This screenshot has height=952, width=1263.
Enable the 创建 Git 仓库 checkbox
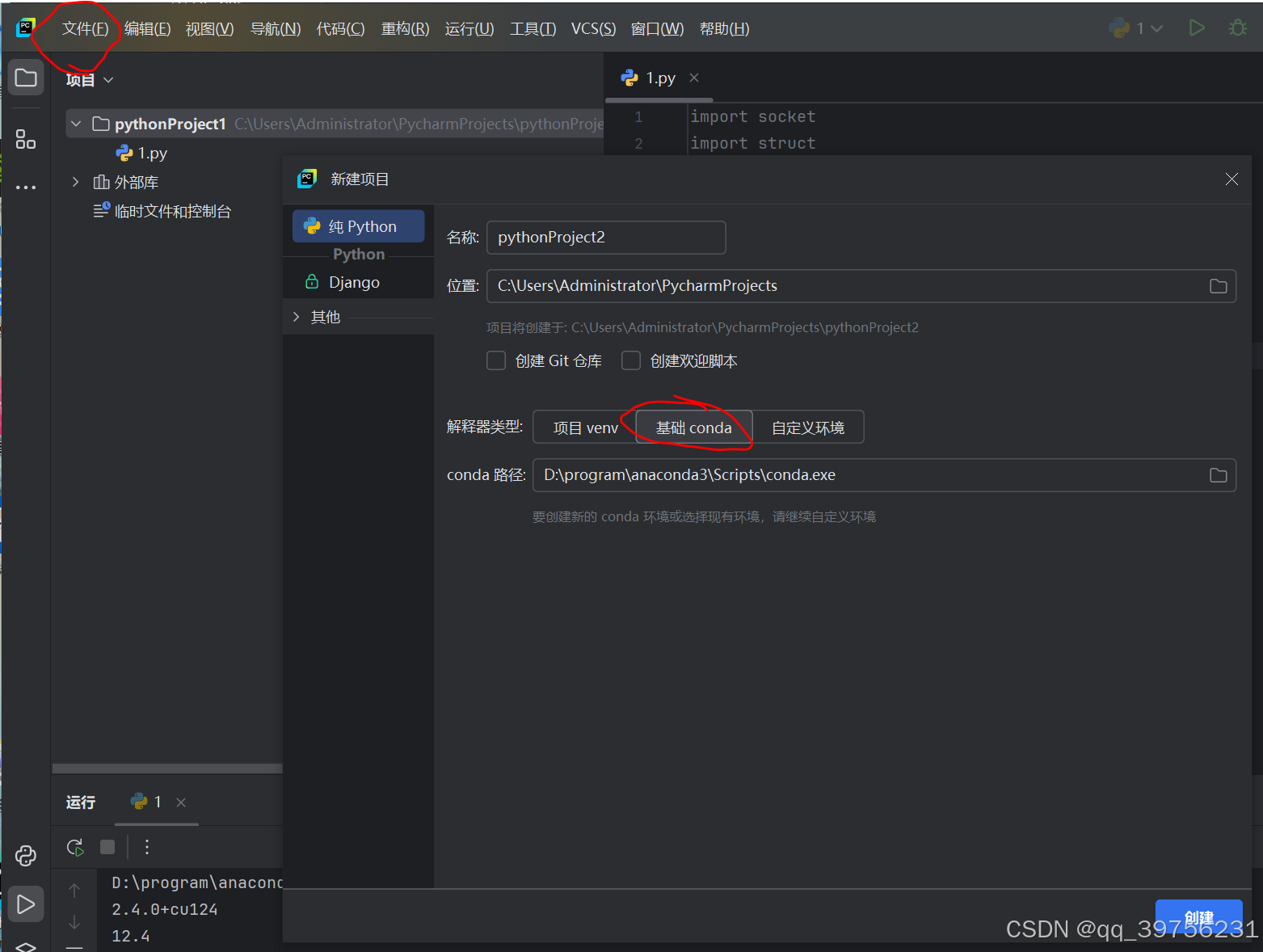(496, 360)
